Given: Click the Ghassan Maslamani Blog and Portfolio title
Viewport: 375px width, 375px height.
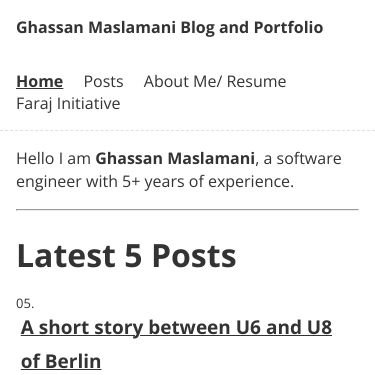Looking at the screenshot, I should (x=169, y=28).
